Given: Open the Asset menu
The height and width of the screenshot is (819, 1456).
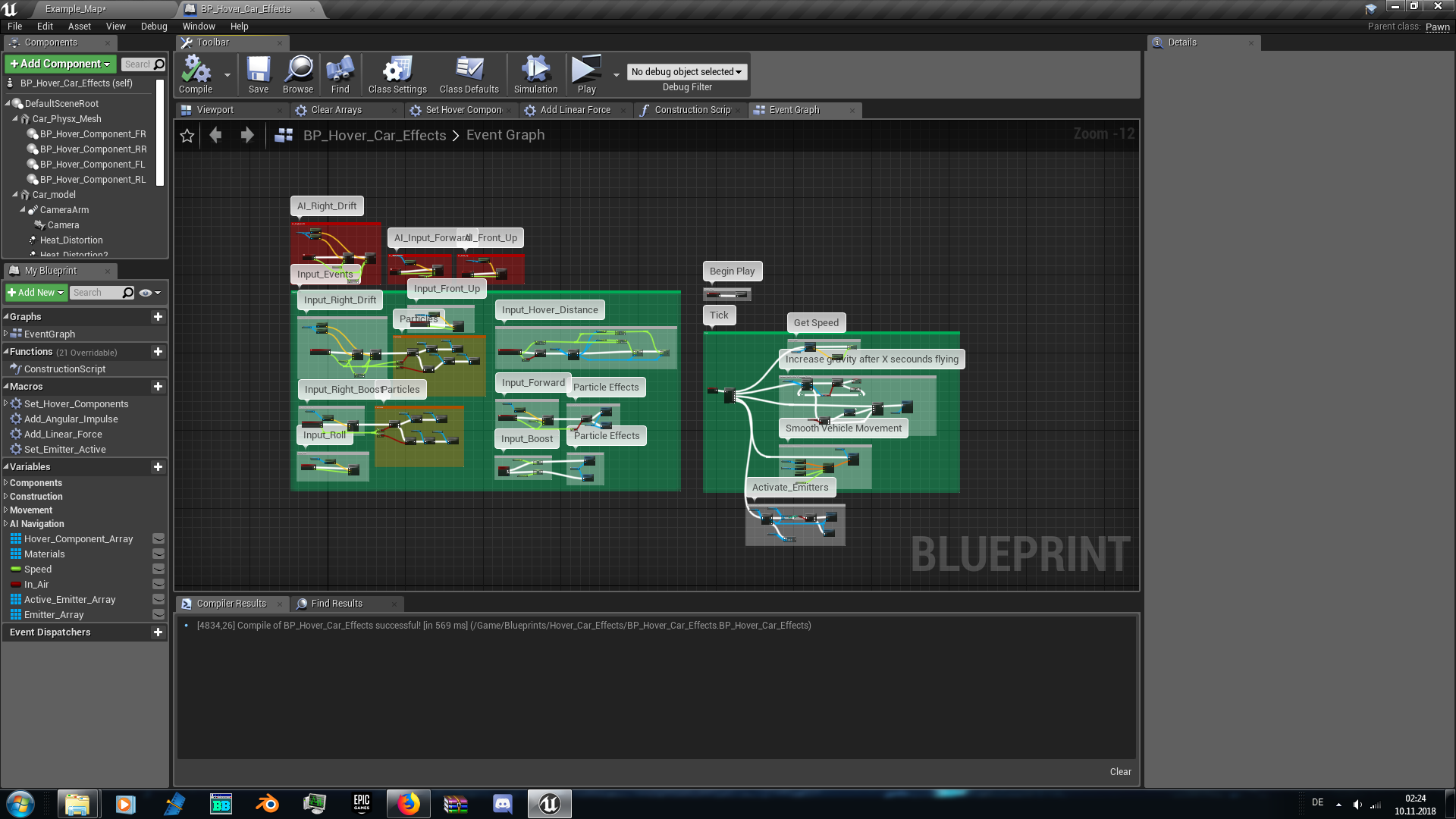Looking at the screenshot, I should coord(79,27).
